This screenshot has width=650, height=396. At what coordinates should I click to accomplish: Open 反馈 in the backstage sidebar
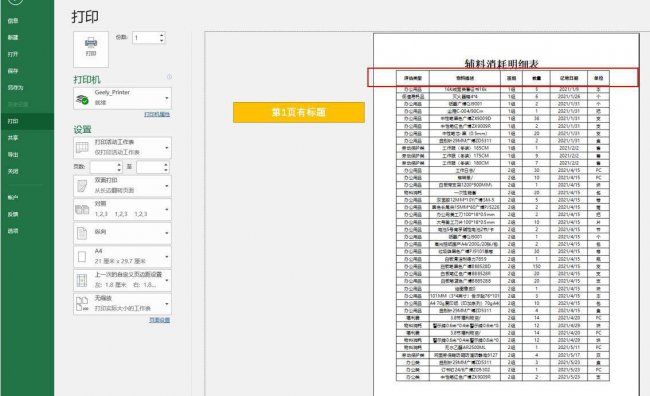coord(13,214)
